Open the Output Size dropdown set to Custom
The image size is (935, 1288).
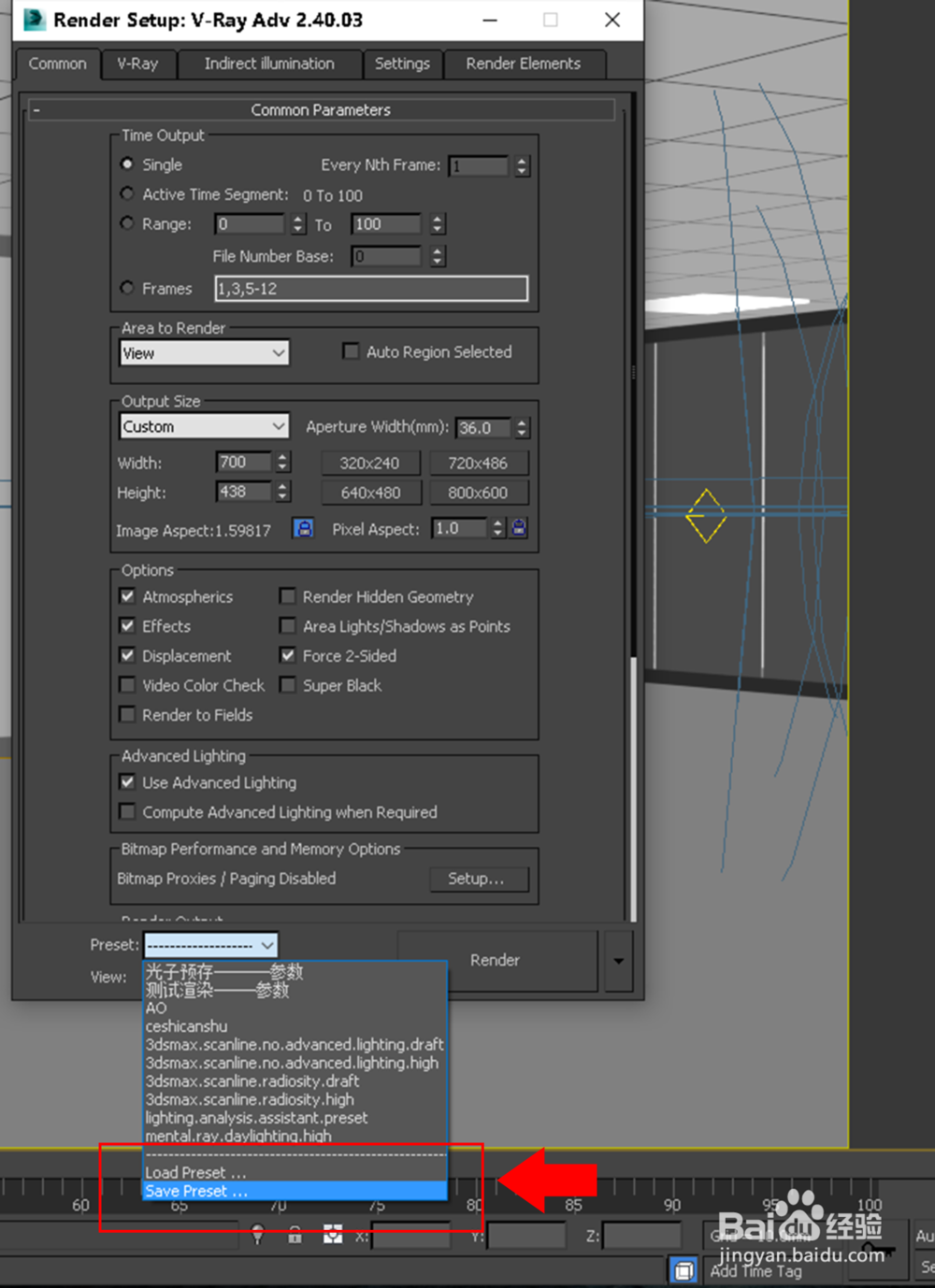click(x=204, y=426)
